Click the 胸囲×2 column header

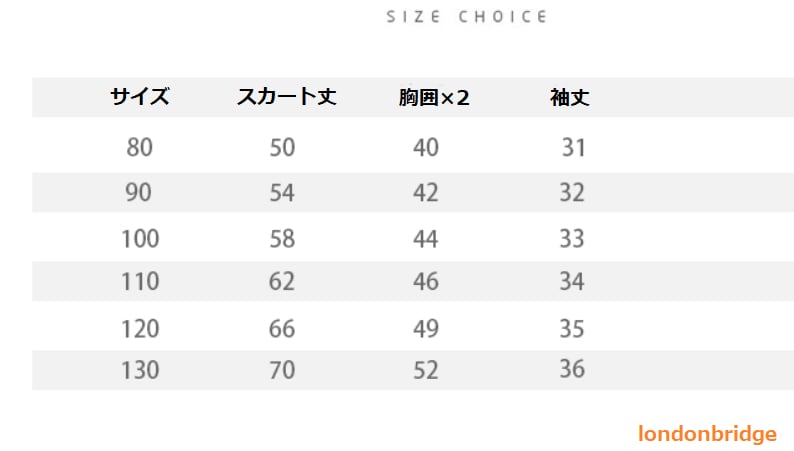433,98
